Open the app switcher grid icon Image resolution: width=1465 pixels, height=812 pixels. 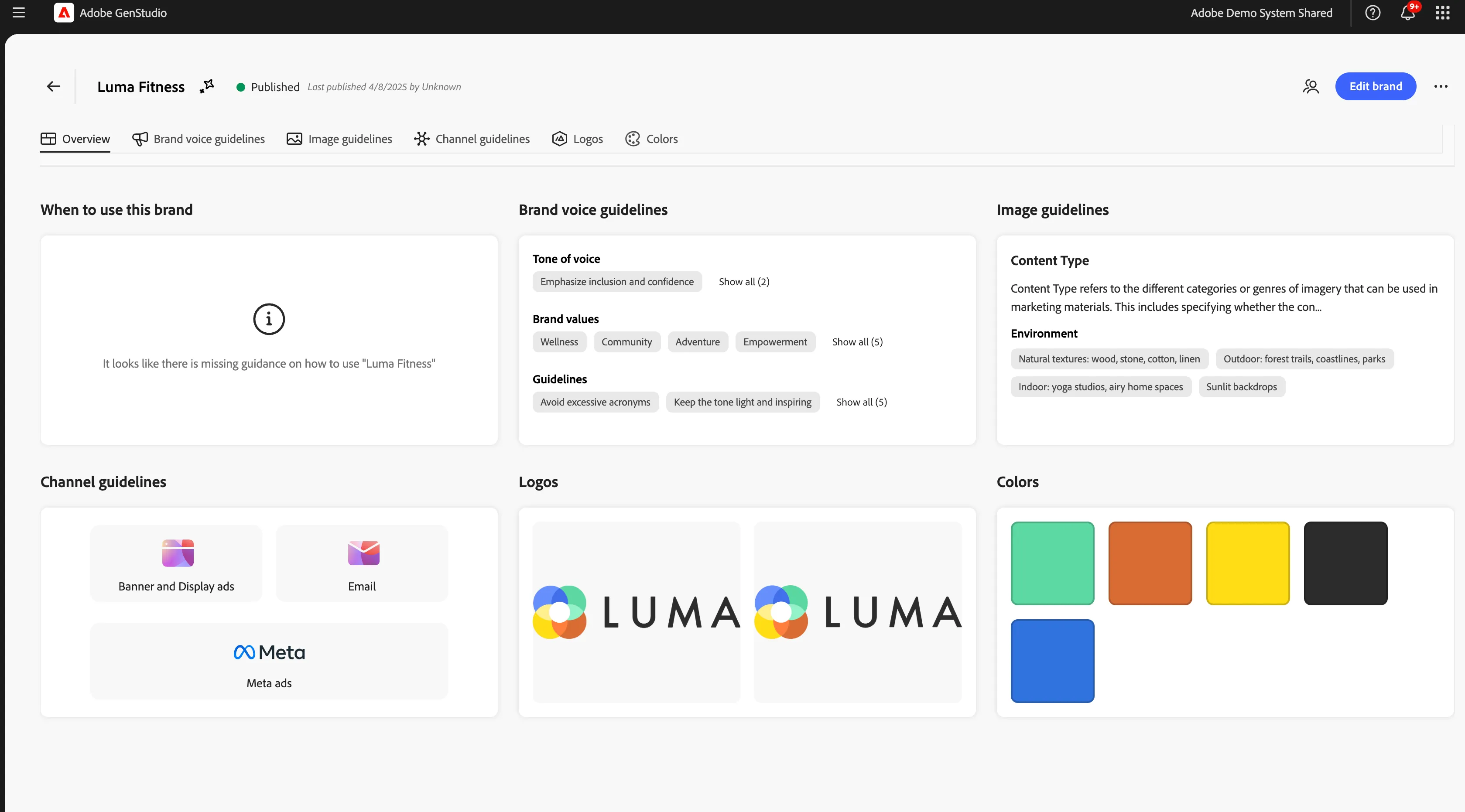pos(1443,13)
